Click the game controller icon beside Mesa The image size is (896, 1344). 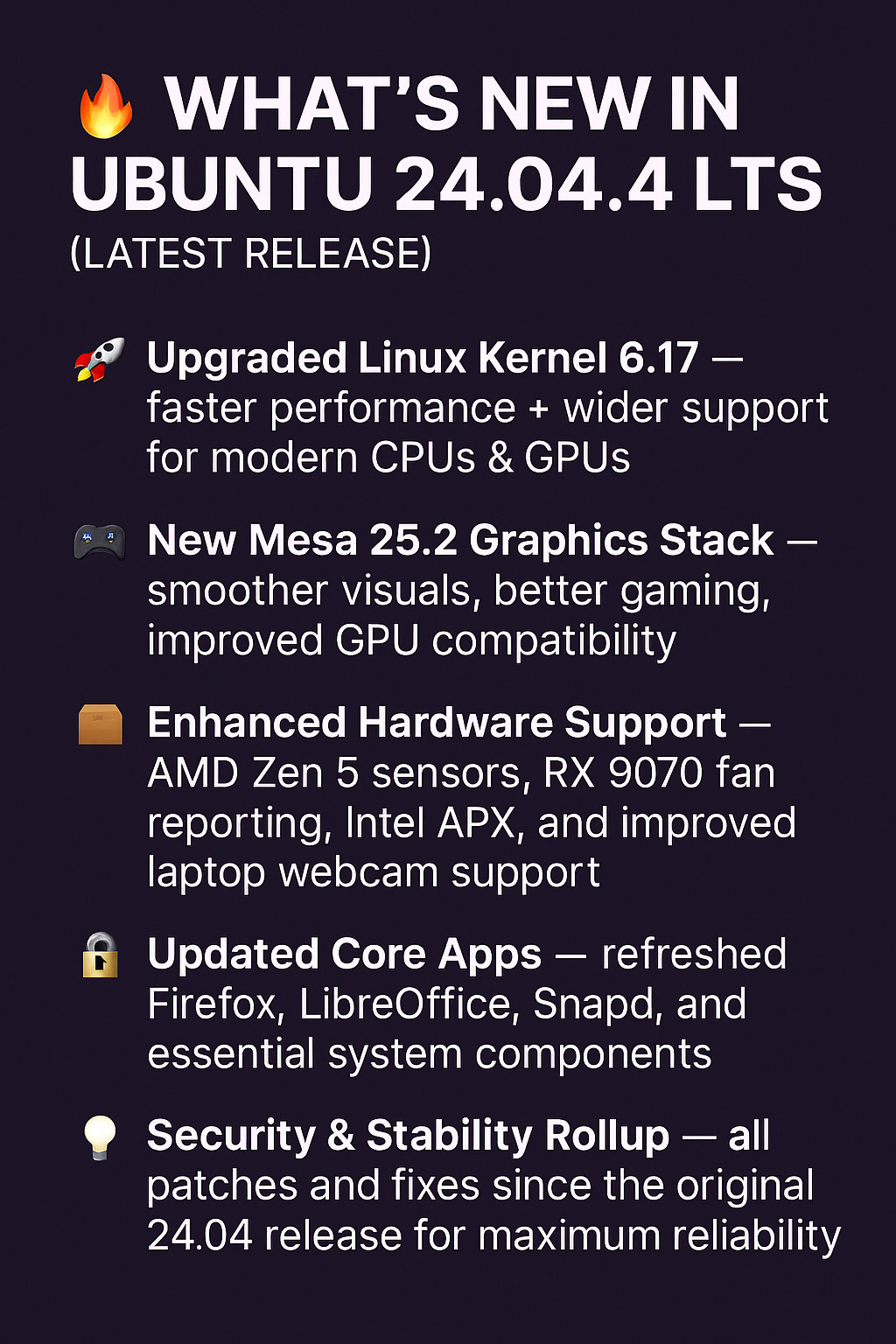(99, 542)
